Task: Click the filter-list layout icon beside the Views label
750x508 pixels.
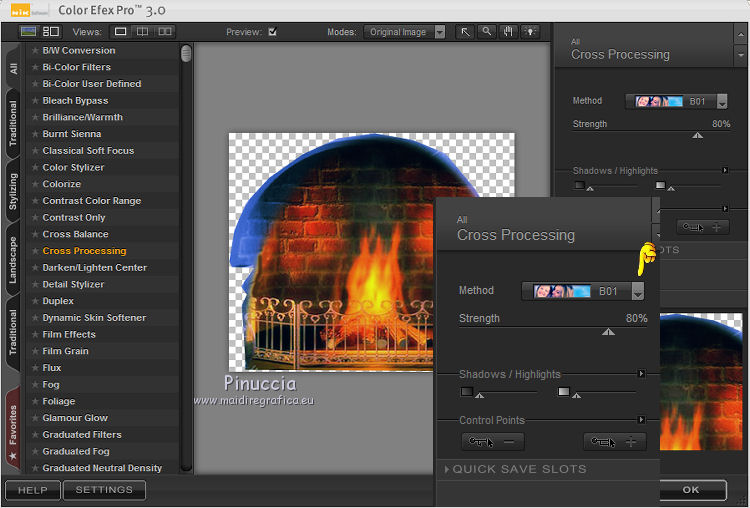Action: [x=51, y=32]
